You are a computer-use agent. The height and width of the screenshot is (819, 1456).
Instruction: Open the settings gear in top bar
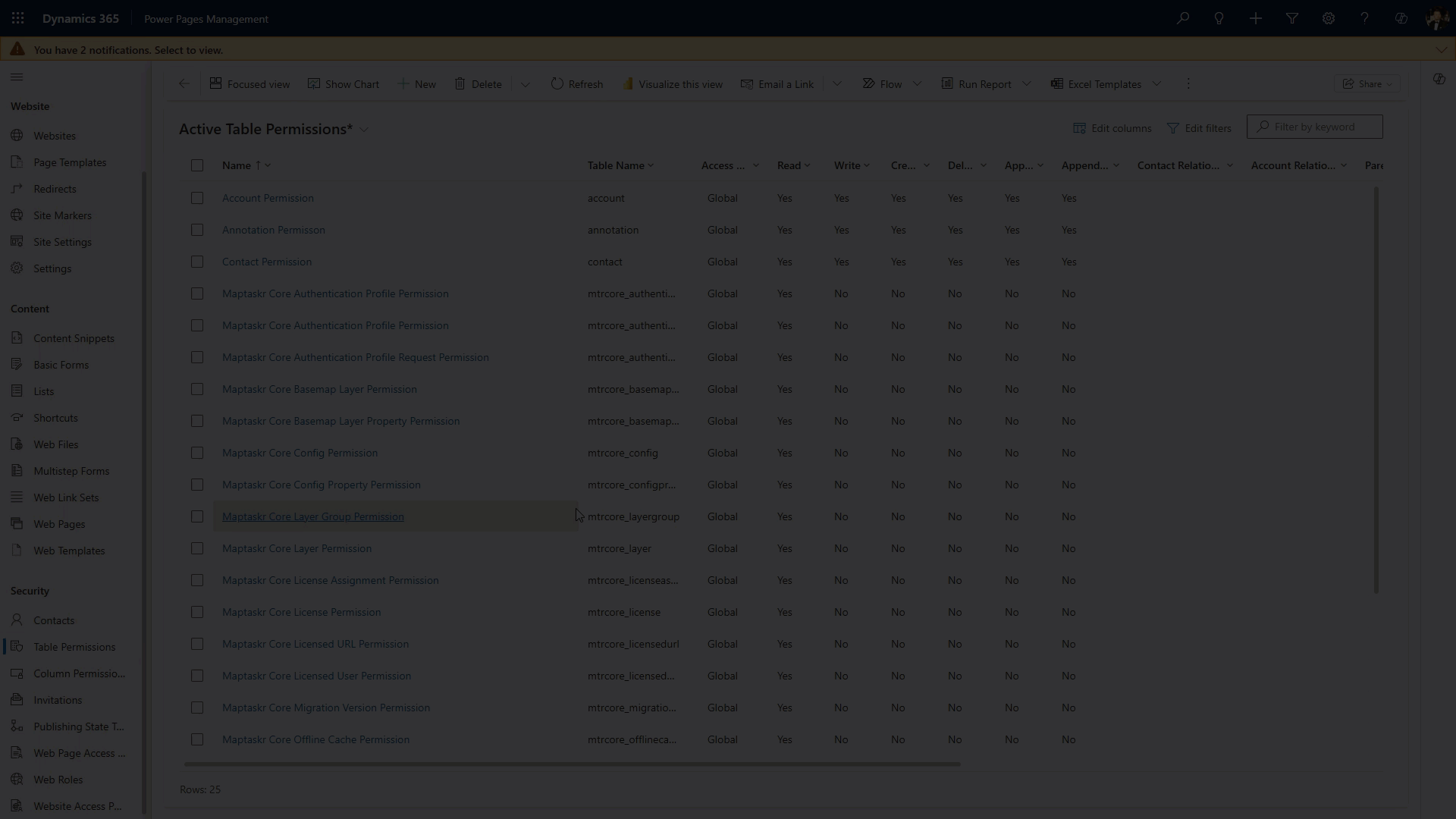point(1329,18)
